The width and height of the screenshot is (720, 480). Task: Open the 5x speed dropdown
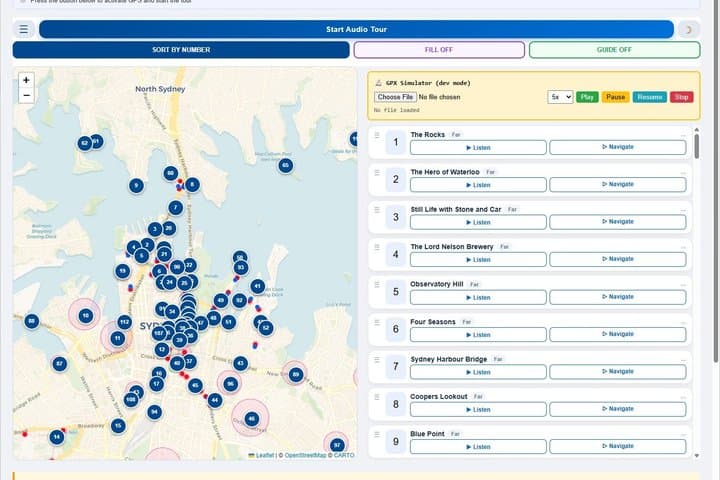click(x=560, y=97)
